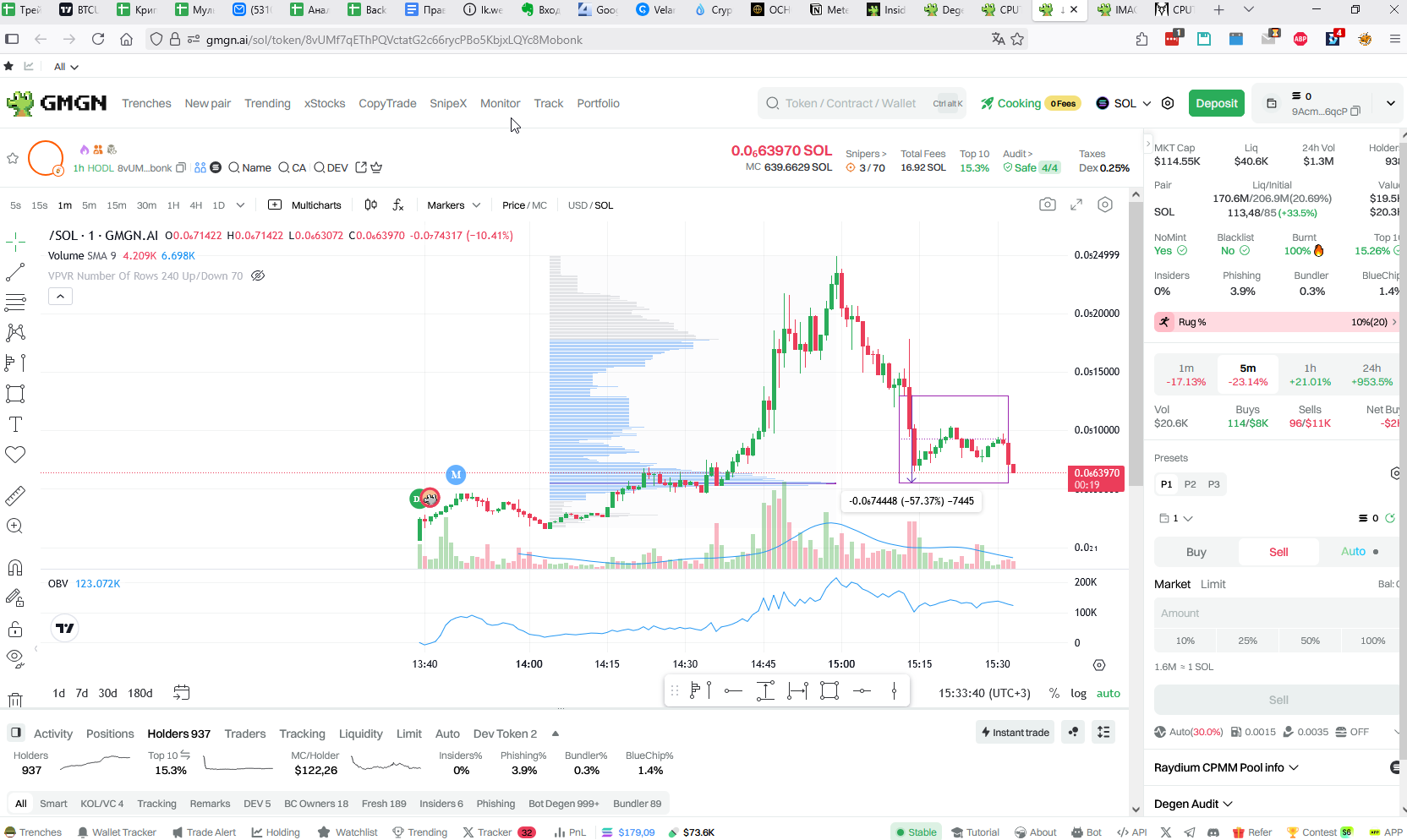
Task: Select the crosshair cursor tool
Action: (x=15, y=243)
